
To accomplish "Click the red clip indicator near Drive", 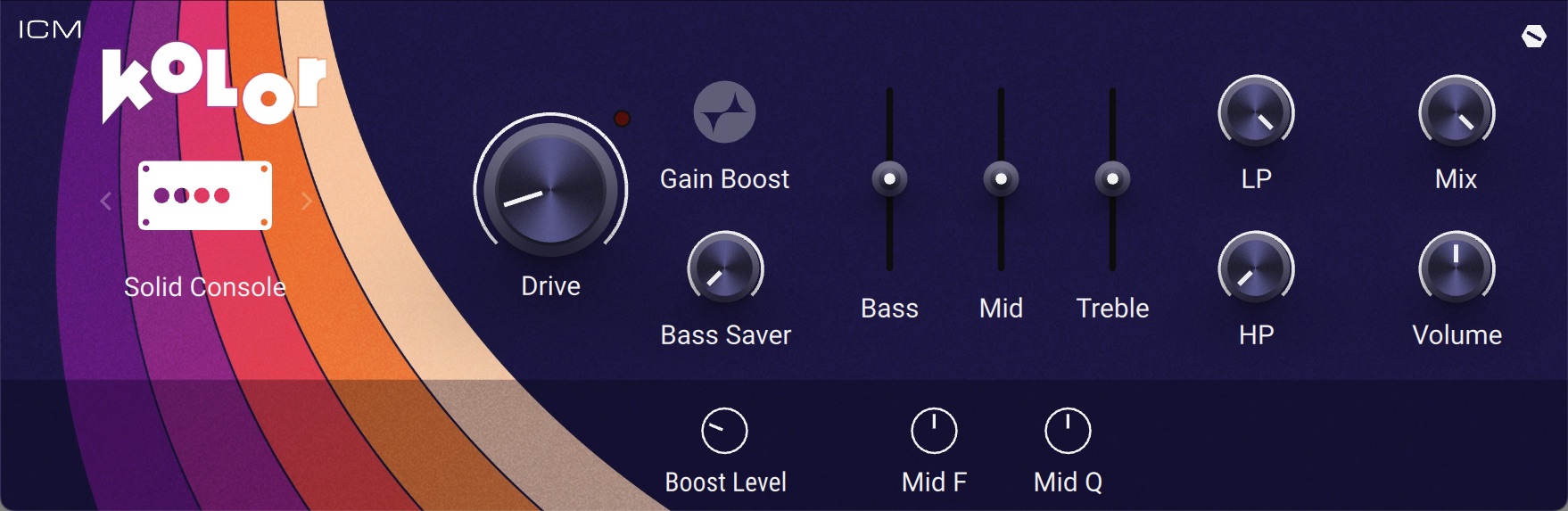I will point(622,119).
